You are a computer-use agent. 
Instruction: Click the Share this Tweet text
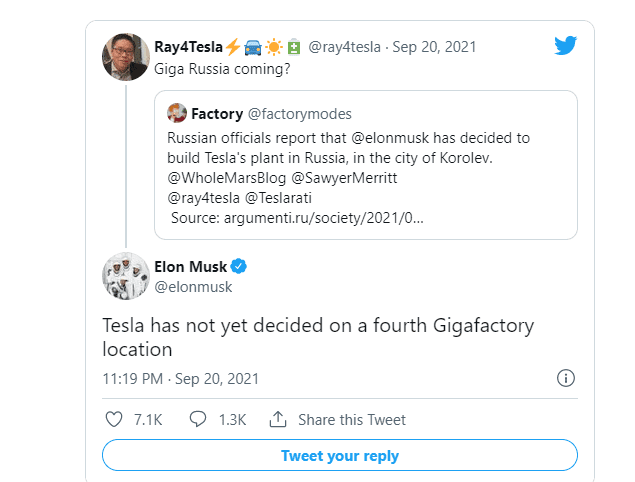(352, 419)
